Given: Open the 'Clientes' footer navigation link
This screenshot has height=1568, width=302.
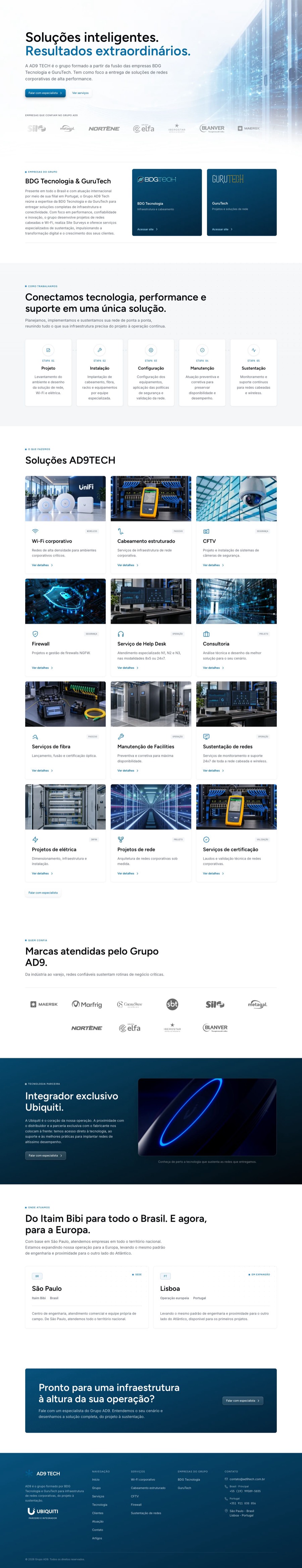Looking at the screenshot, I should (x=97, y=1513).
